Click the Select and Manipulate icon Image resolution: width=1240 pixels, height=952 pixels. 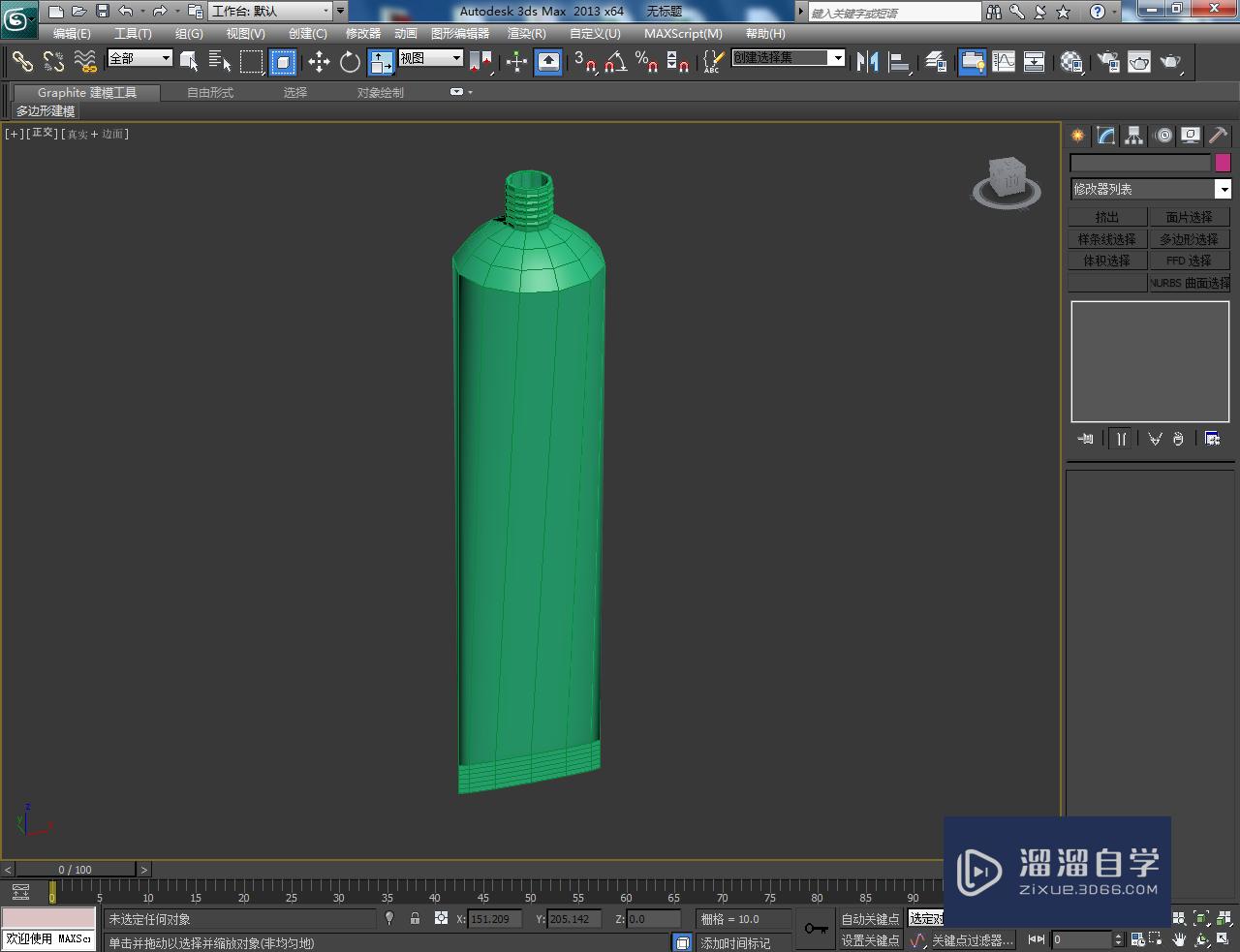(x=516, y=62)
